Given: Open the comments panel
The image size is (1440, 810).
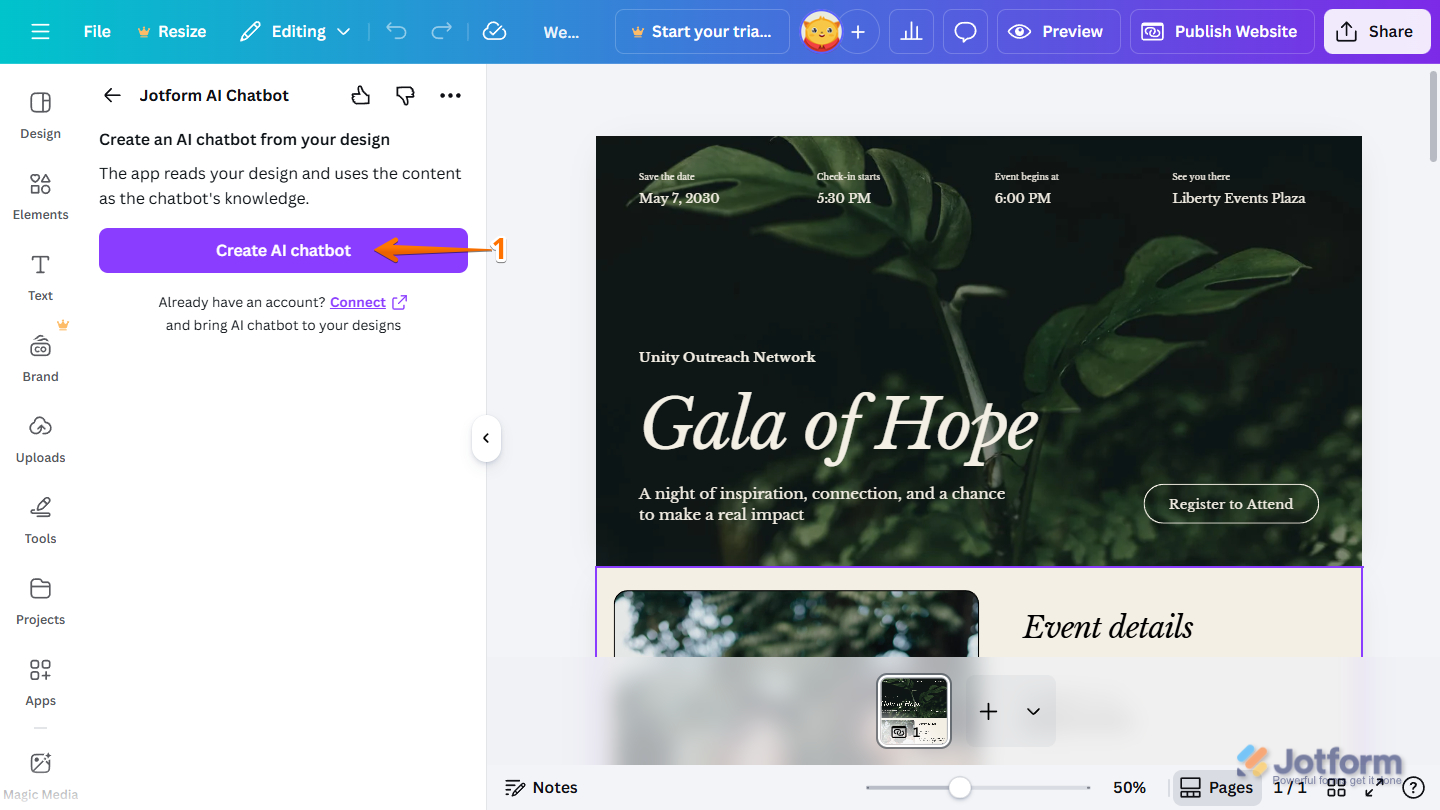Looking at the screenshot, I should click(x=965, y=31).
